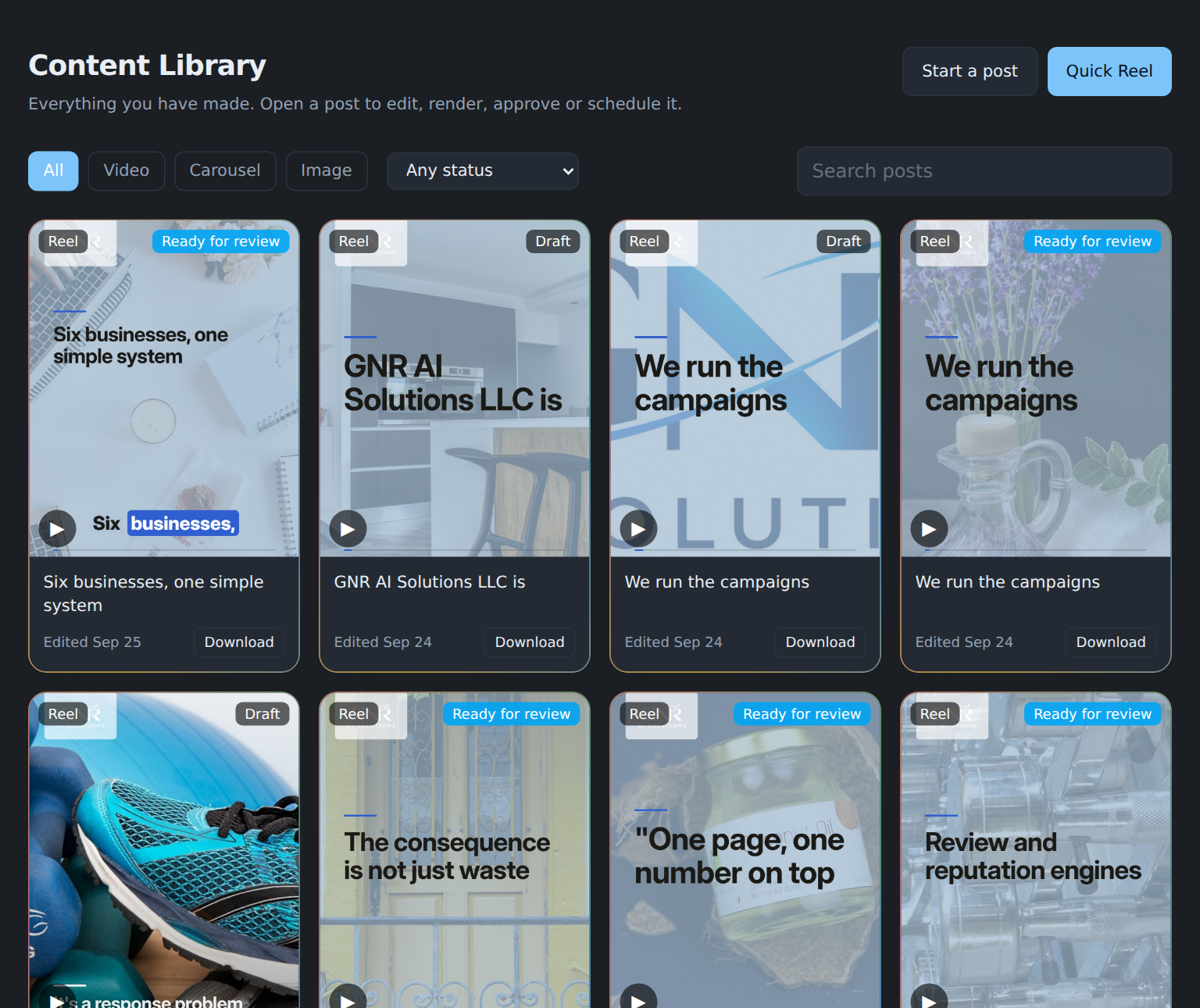Click the Draft badge on the sneaker card

click(x=262, y=714)
